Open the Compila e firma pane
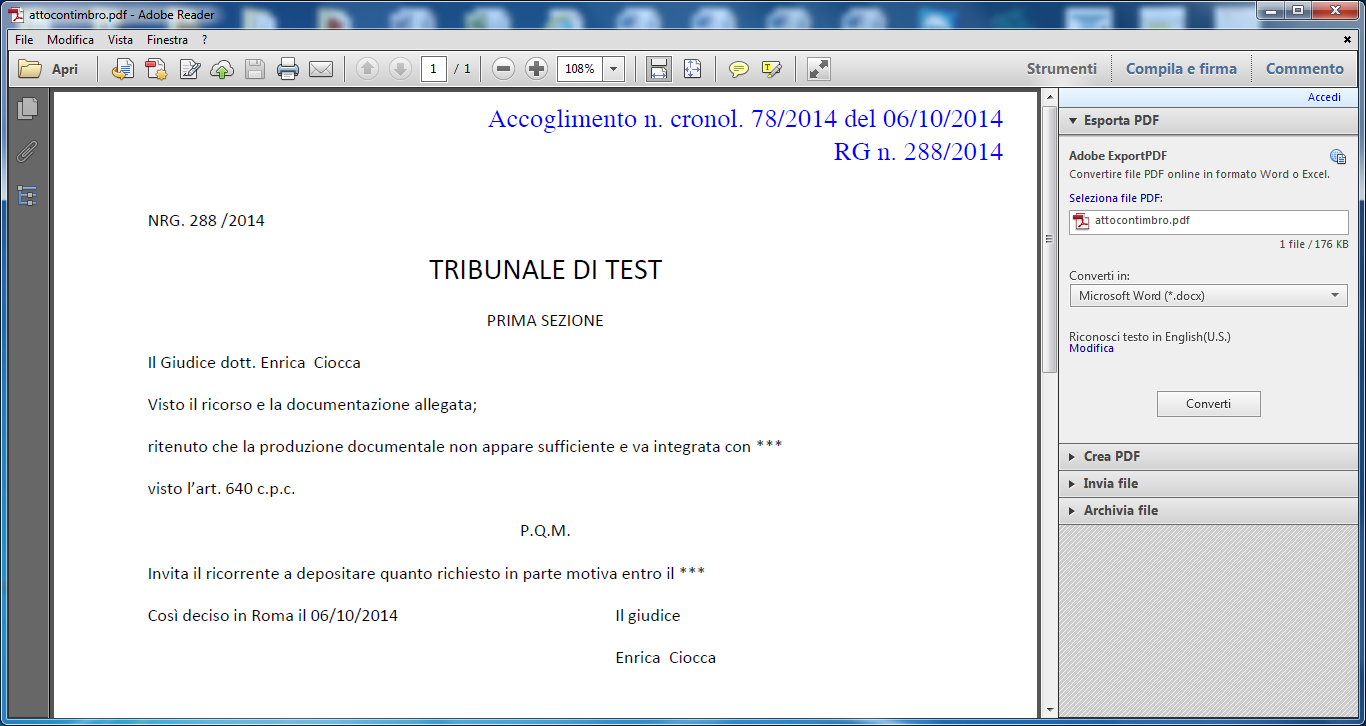Screen dimensions: 1366x726 pos(1181,69)
